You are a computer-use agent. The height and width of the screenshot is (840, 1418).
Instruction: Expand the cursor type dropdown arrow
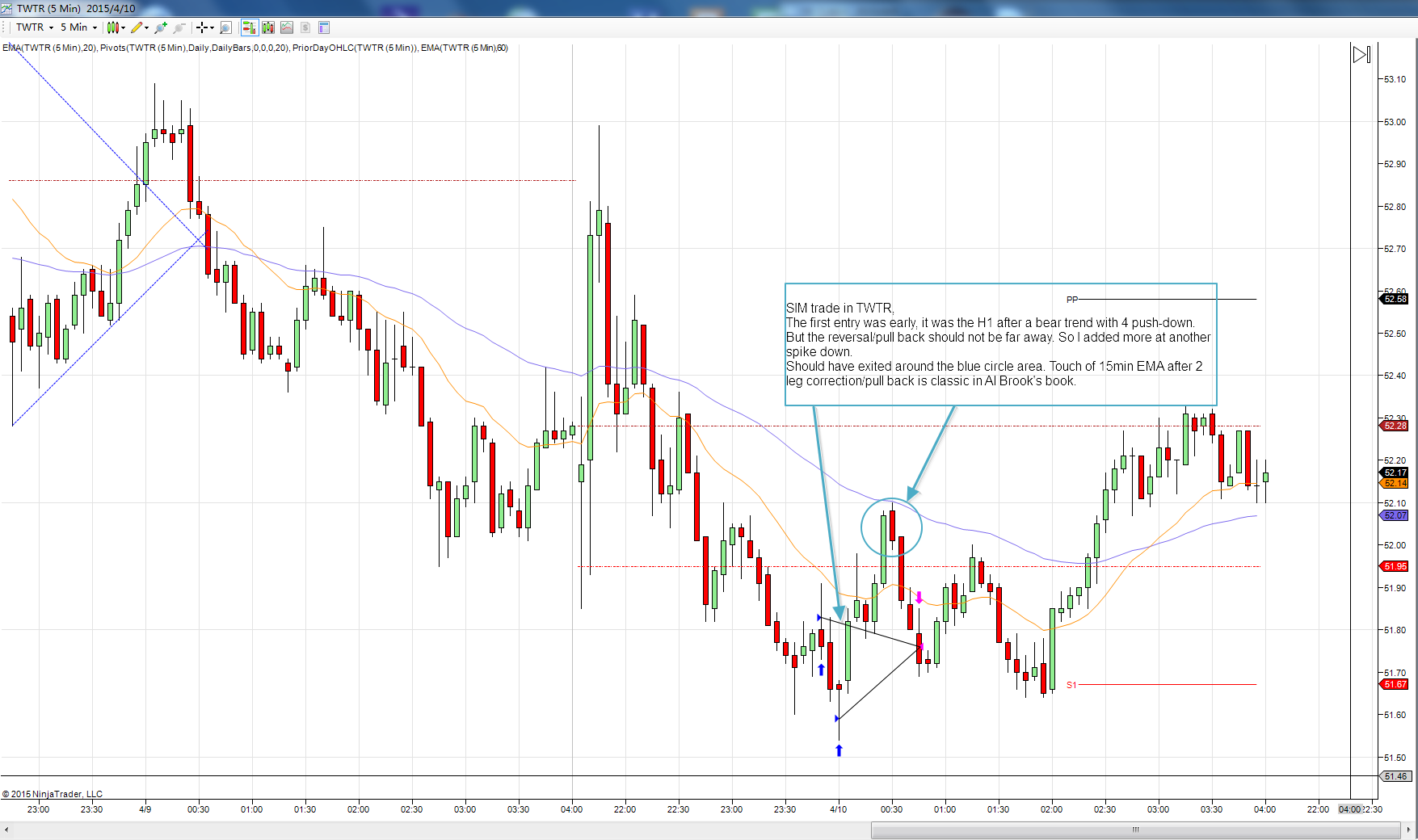[212, 27]
